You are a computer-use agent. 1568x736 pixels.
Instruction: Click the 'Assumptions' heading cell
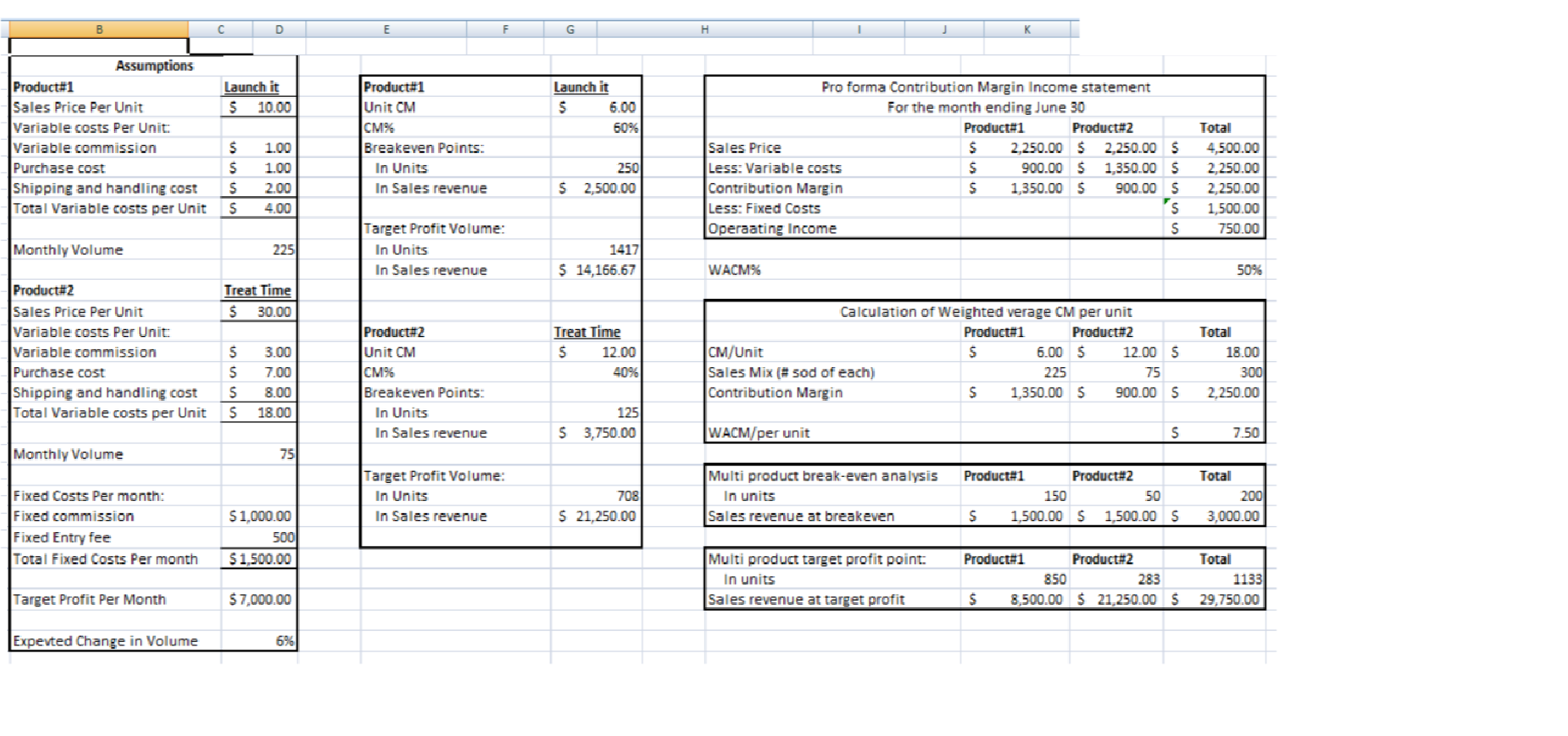pyautogui.click(x=155, y=66)
